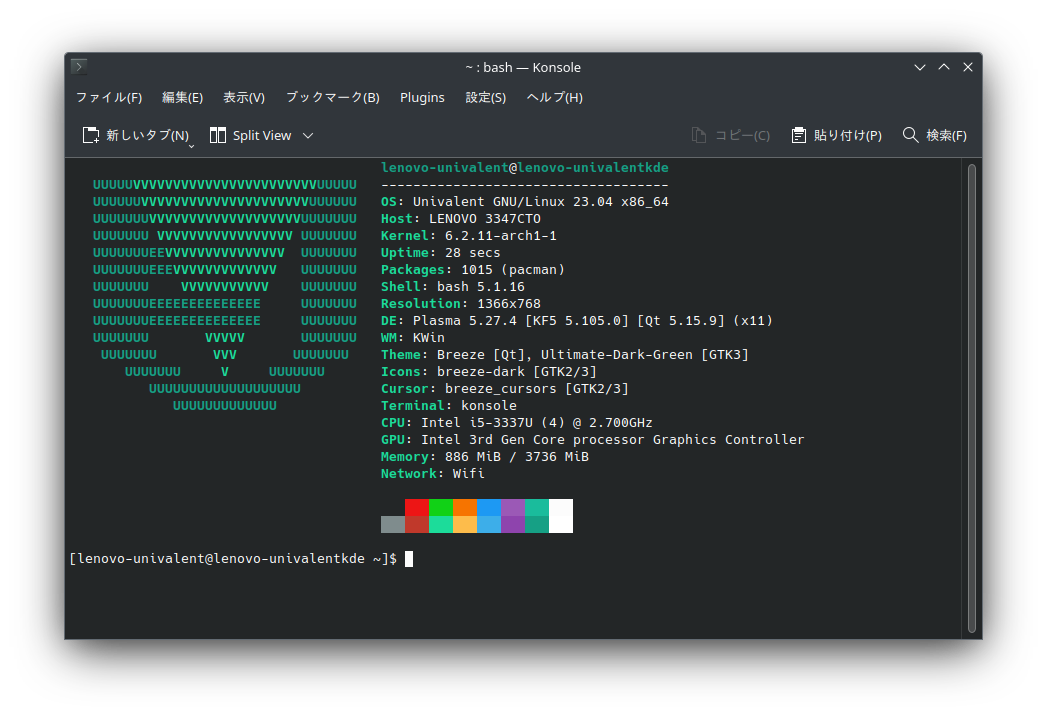Open the Plugins menu
1047x716 pixels.
coord(422,98)
